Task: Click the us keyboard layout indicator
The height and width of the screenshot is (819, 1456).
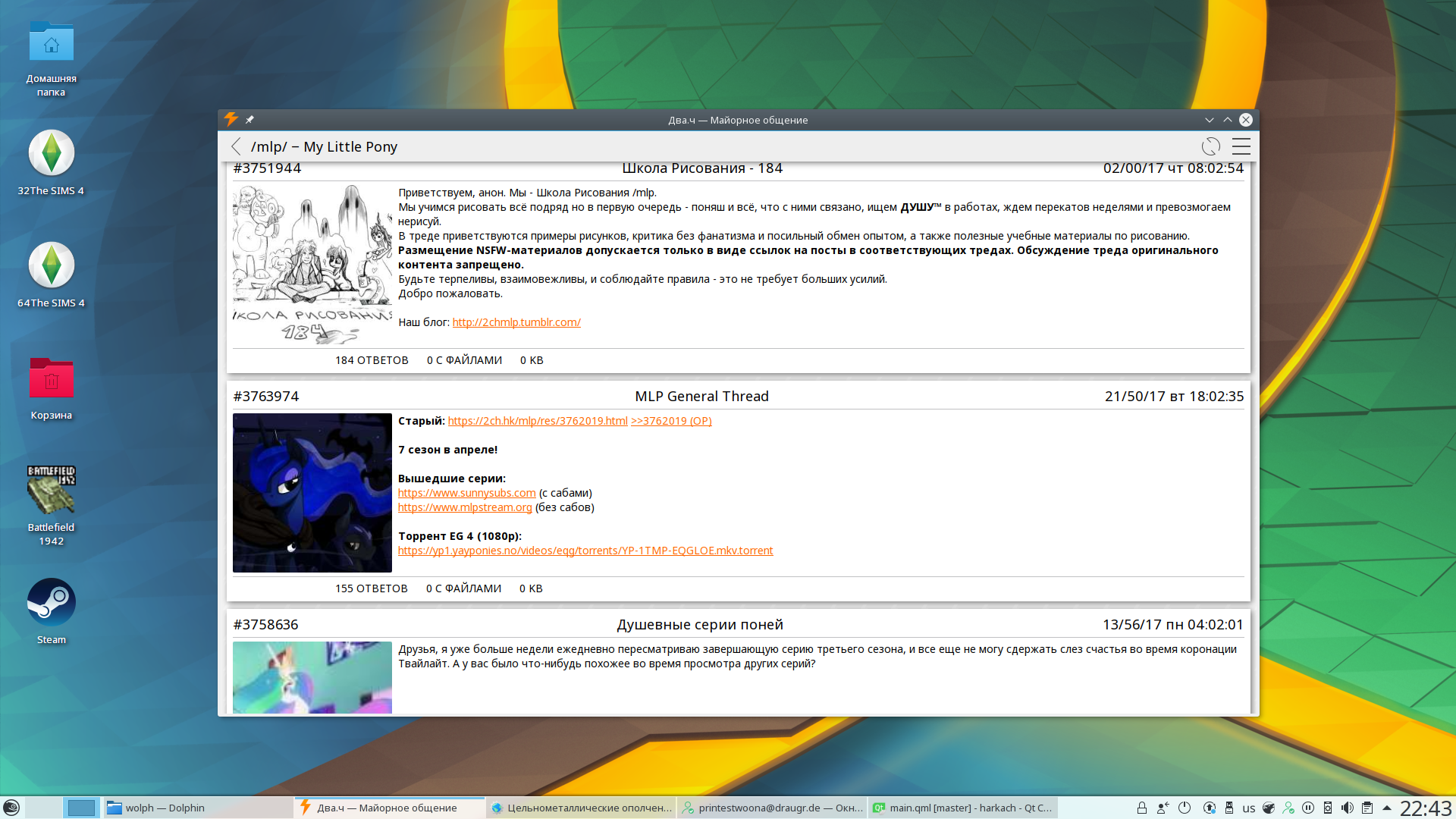Action: coord(1249,808)
